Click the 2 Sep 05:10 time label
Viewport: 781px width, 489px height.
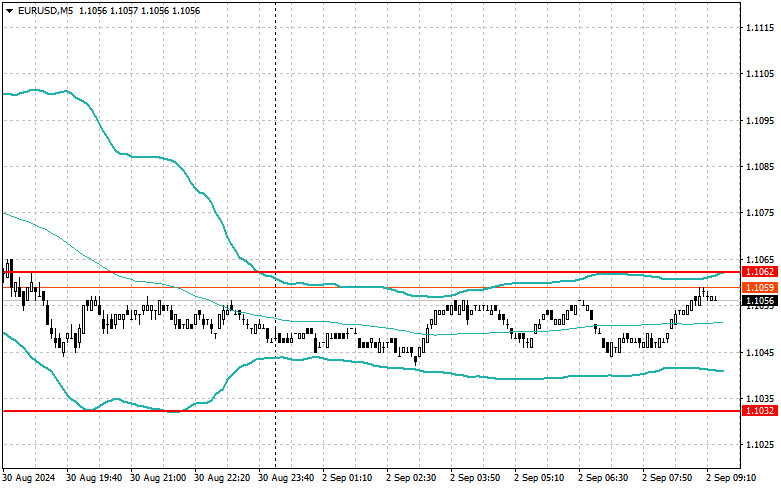click(539, 478)
